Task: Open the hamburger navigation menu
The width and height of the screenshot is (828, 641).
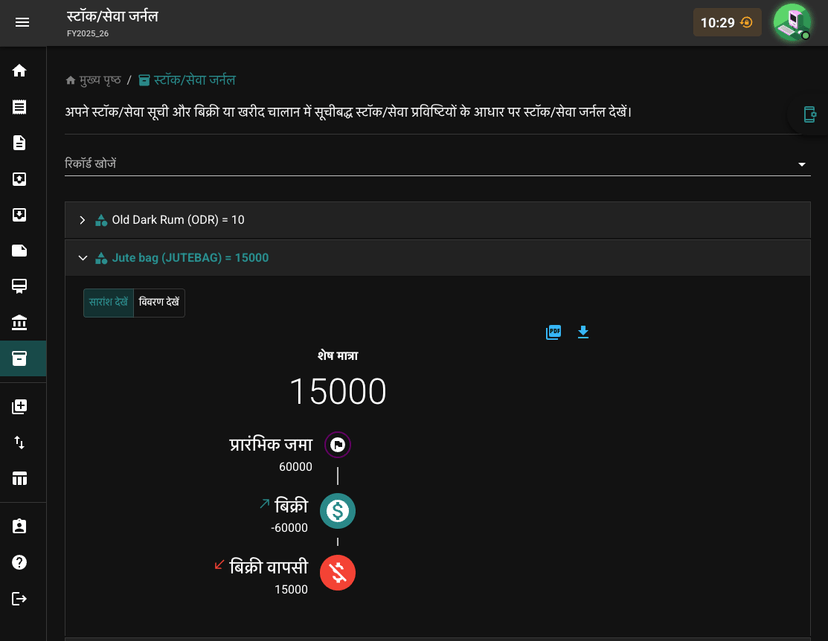Action: point(22,22)
